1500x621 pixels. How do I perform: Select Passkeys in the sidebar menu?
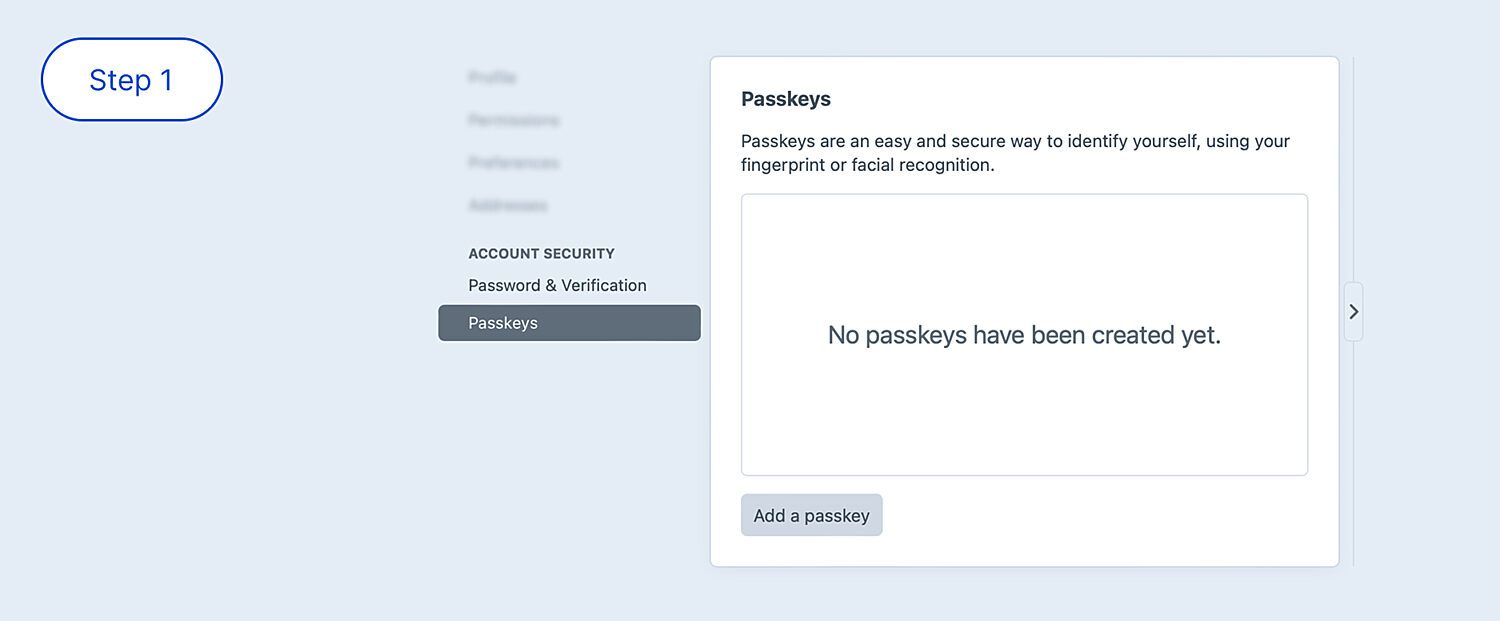(569, 323)
